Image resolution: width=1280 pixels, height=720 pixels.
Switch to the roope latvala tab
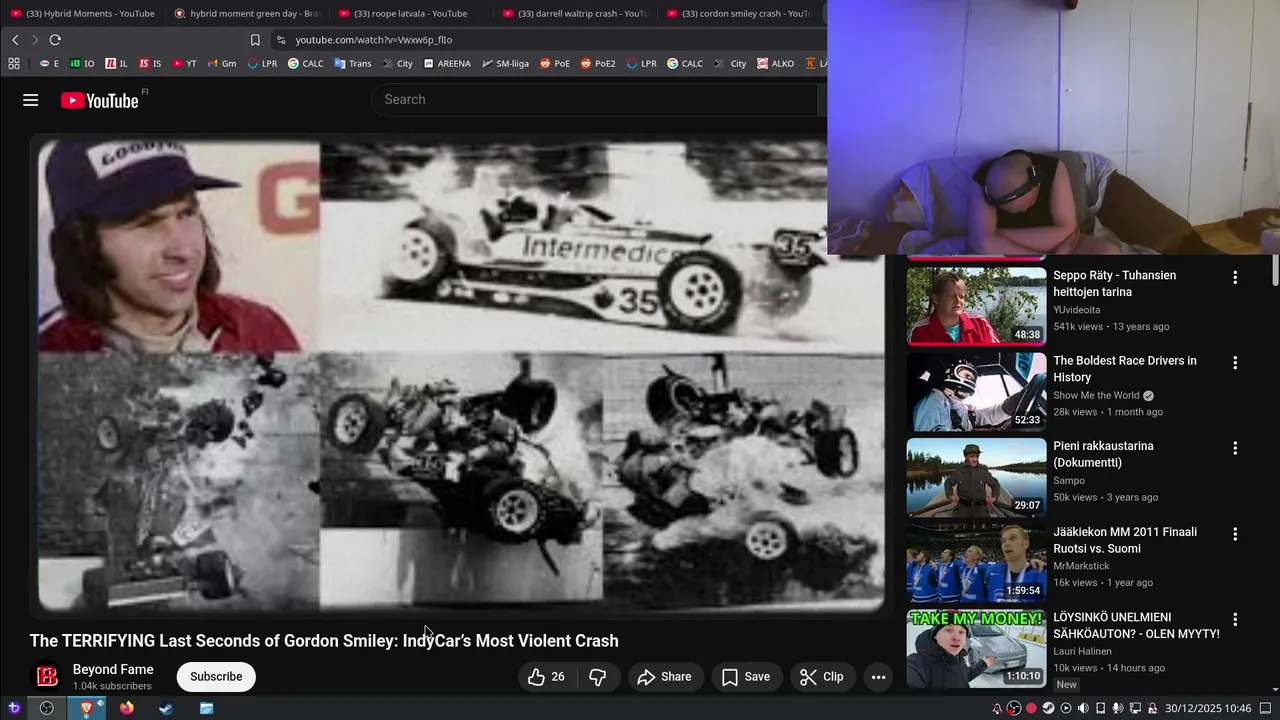[410, 13]
